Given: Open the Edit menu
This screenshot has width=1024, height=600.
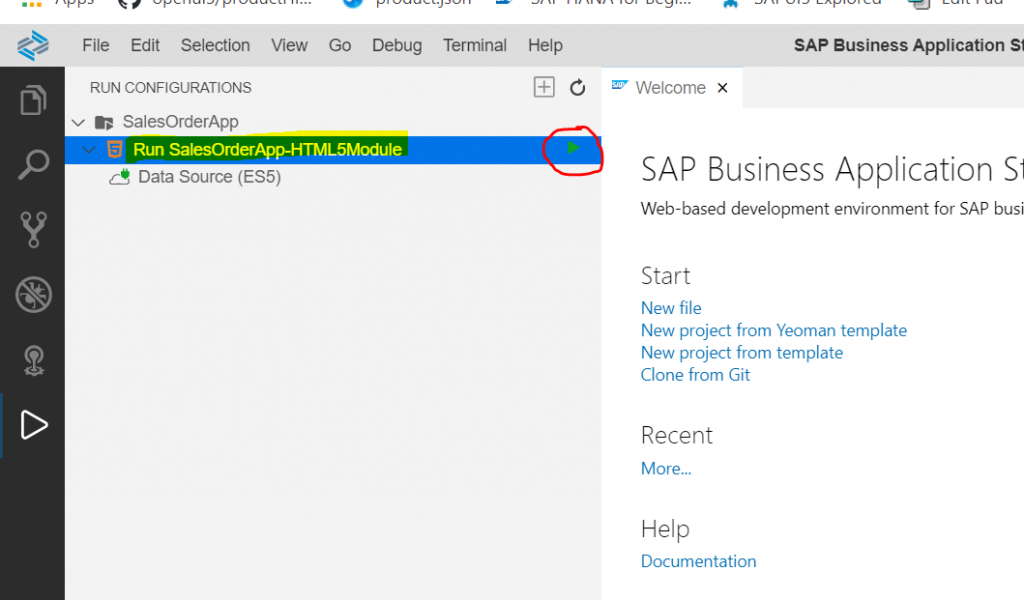Looking at the screenshot, I should 145,45.
